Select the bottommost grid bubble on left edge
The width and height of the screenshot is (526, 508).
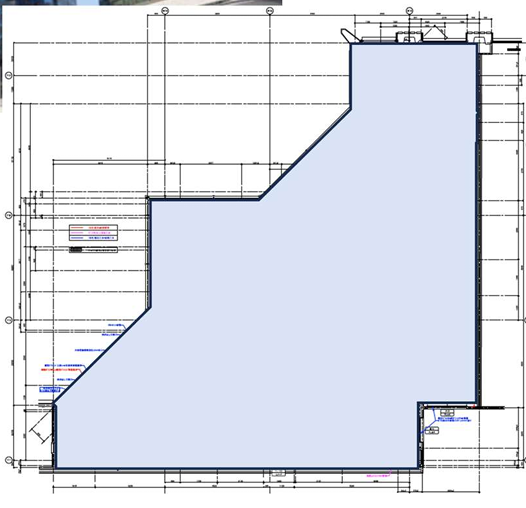tap(9, 459)
